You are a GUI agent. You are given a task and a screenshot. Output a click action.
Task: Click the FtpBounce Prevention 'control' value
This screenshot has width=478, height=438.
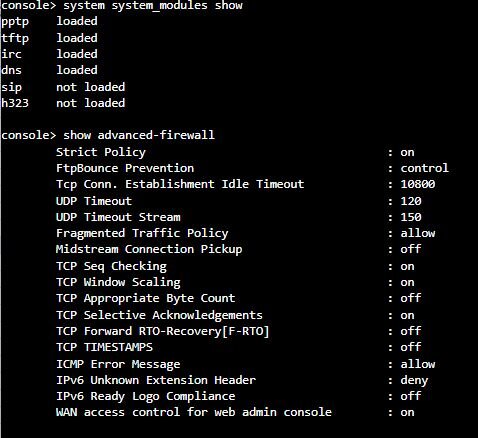coord(425,168)
